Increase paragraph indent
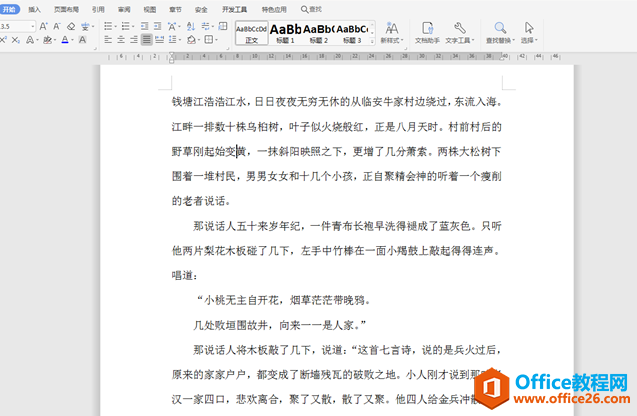 coord(158,27)
